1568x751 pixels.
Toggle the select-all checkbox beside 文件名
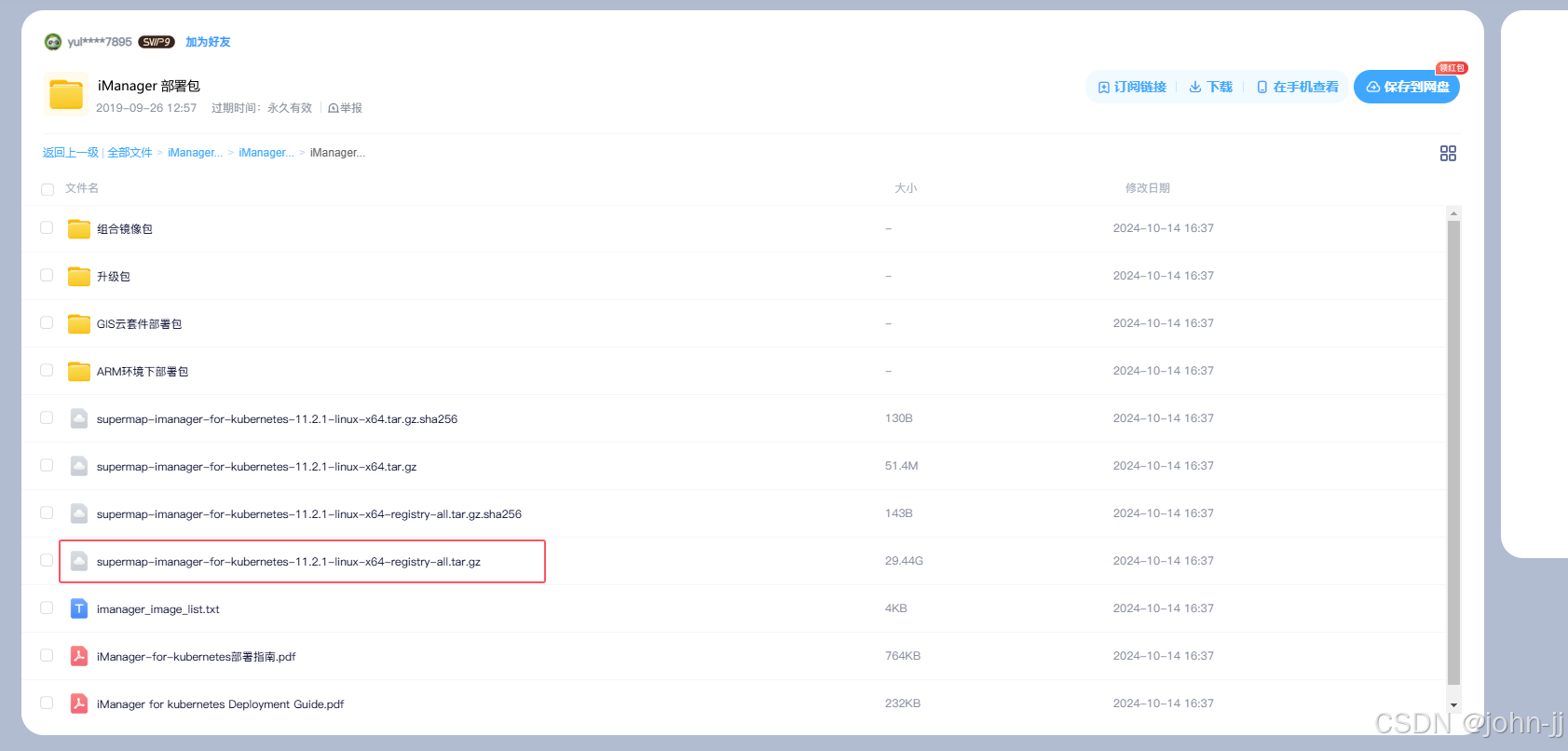(48, 189)
